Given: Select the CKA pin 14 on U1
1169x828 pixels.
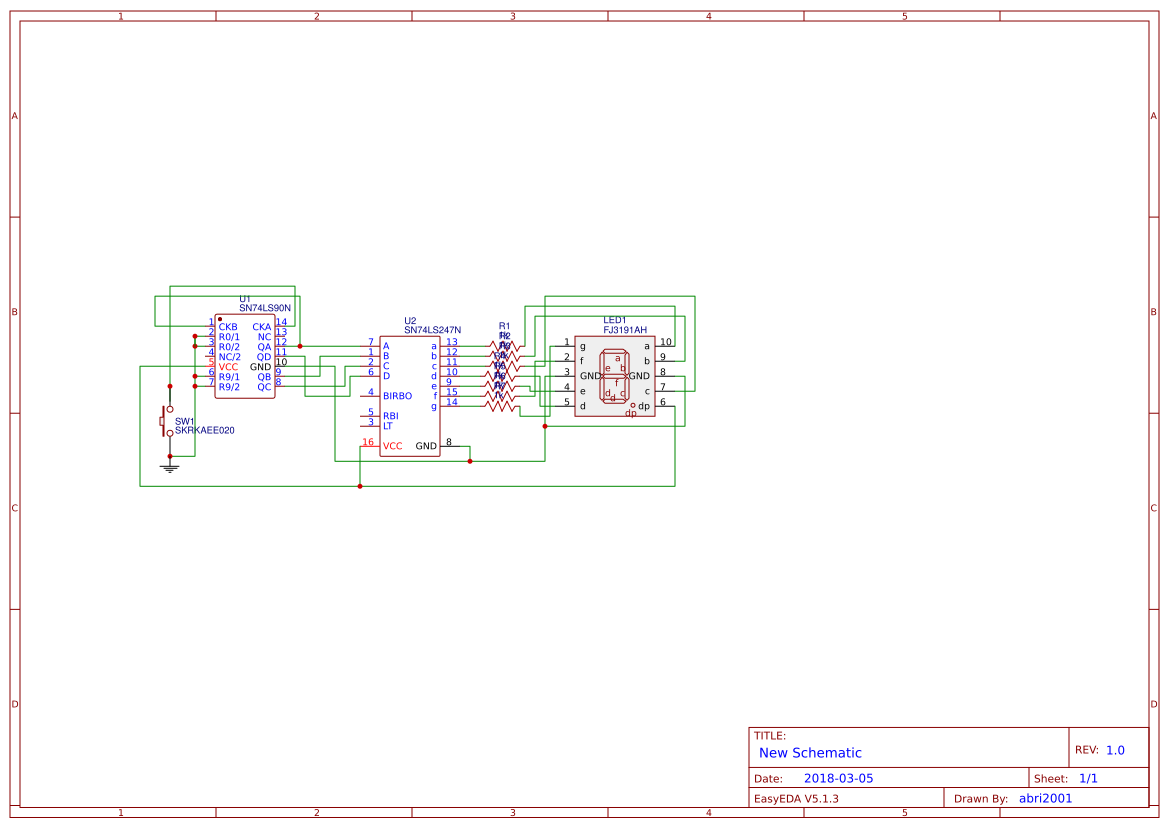Looking at the screenshot, I should (262, 327).
